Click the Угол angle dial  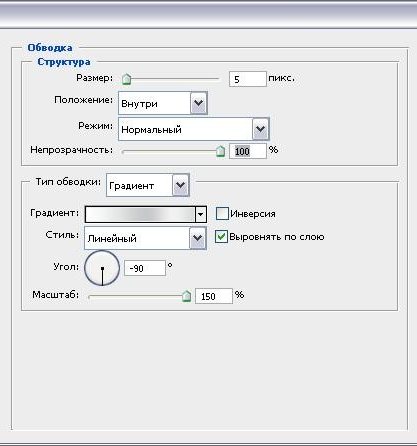point(102,268)
